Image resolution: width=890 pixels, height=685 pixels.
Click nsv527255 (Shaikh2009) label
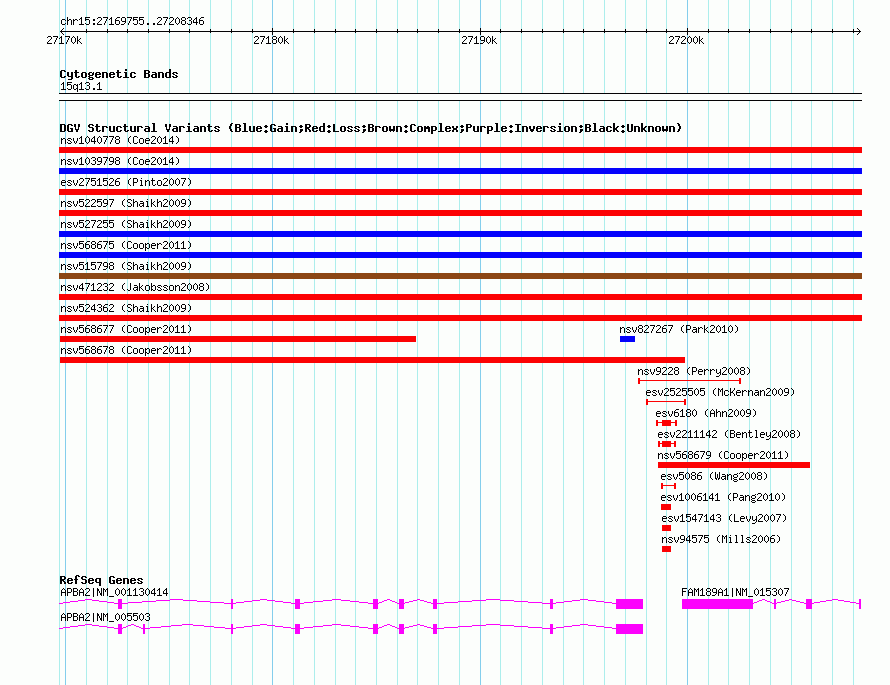click(126, 224)
